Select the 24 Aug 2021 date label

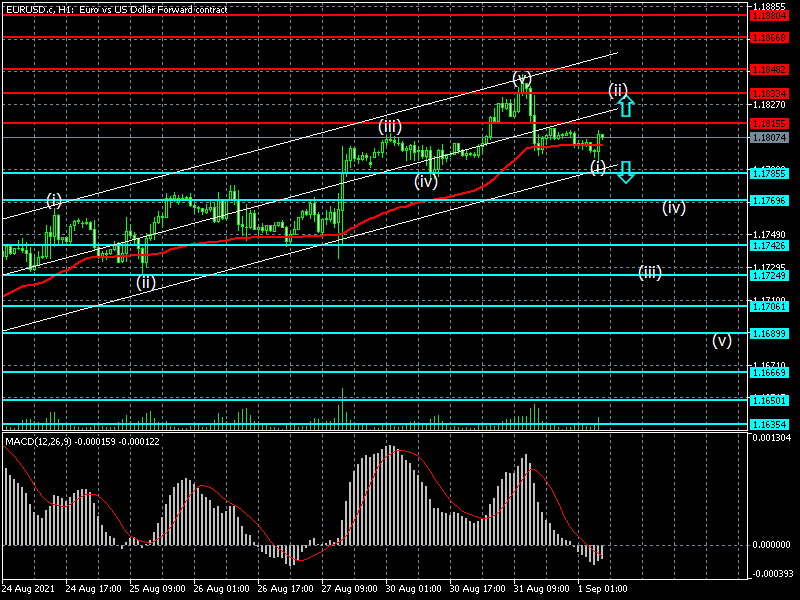coord(28,588)
